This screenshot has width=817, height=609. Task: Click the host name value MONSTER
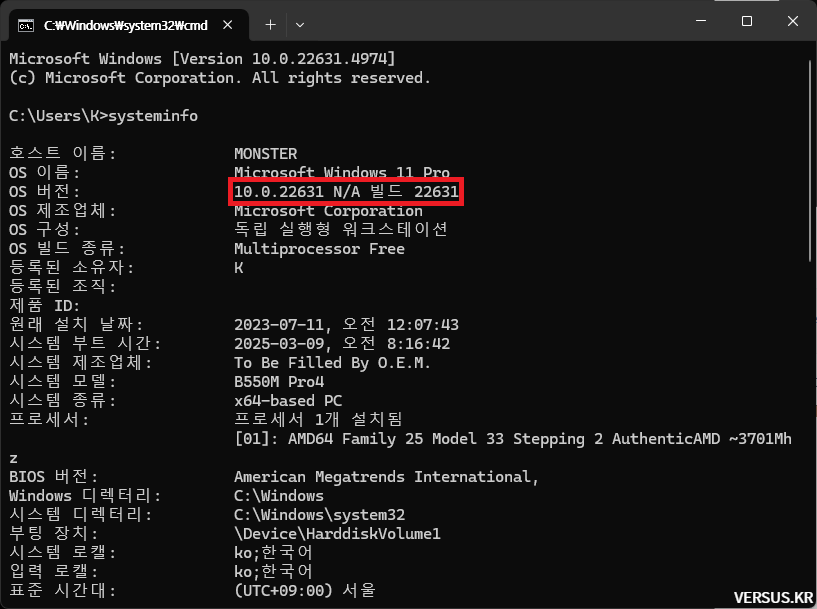[x=265, y=154]
